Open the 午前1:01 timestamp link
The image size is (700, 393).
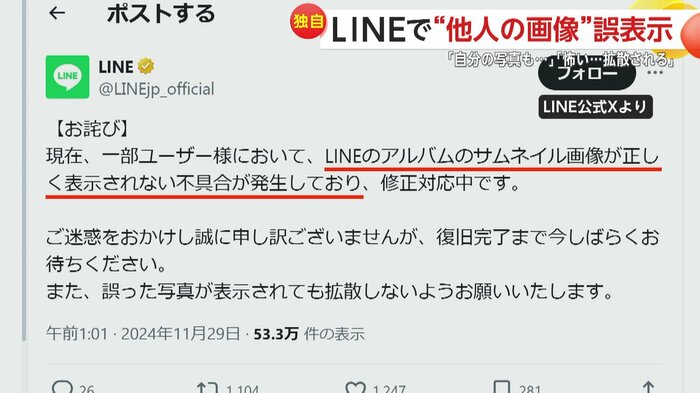click(x=77, y=334)
